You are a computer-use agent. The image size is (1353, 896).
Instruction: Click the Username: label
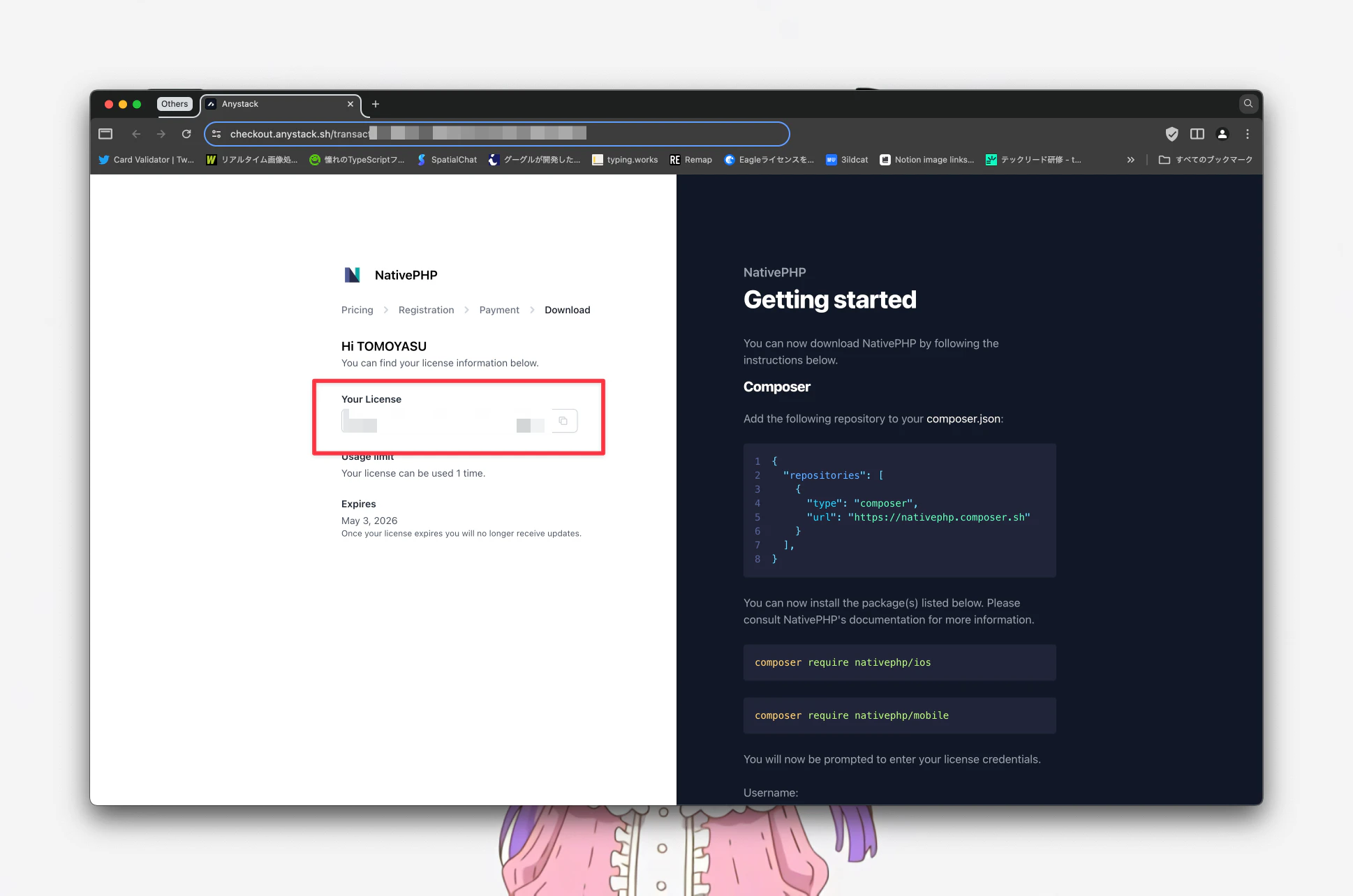click(x=771, y=793)
